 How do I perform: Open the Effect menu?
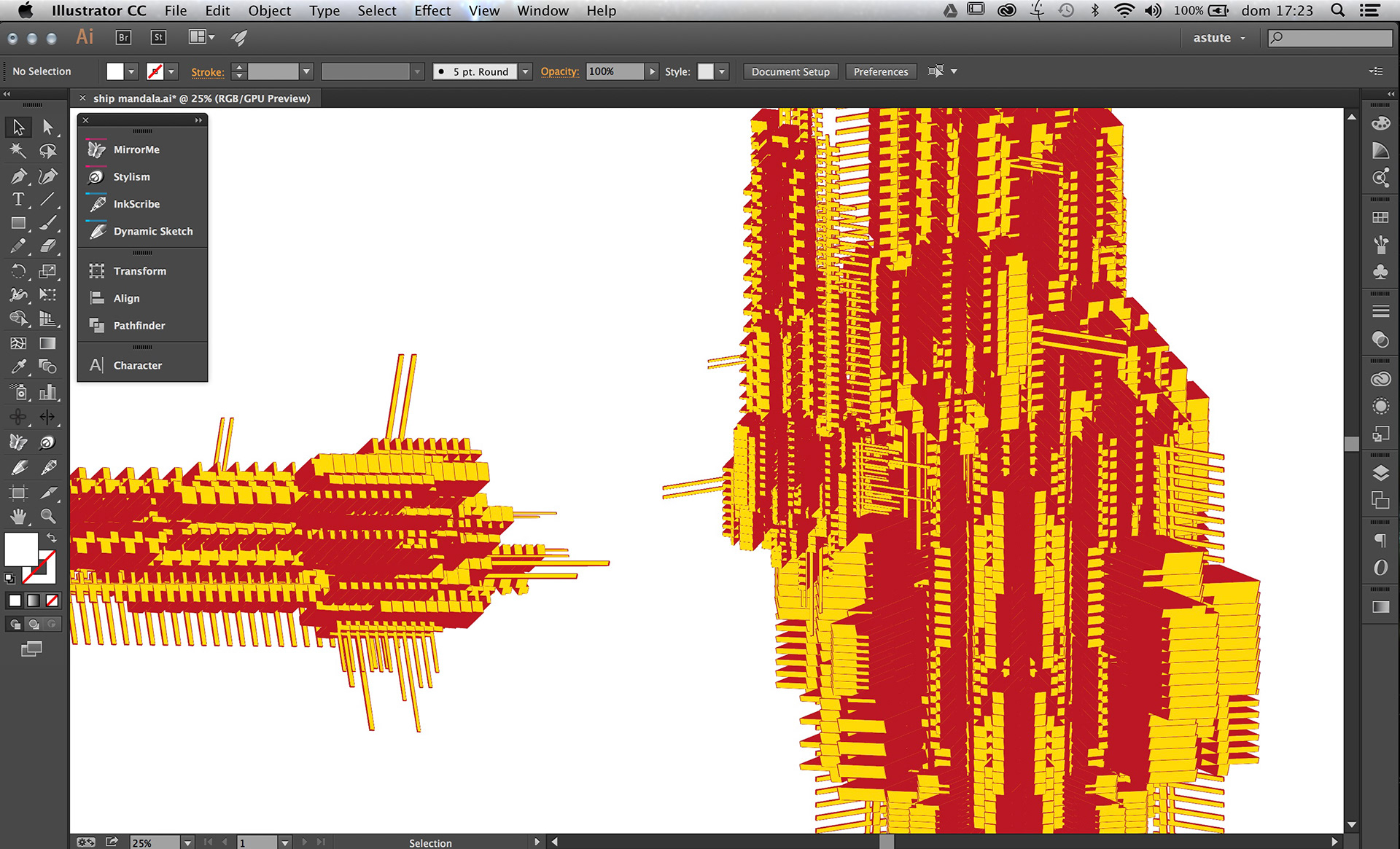[432, 11]
